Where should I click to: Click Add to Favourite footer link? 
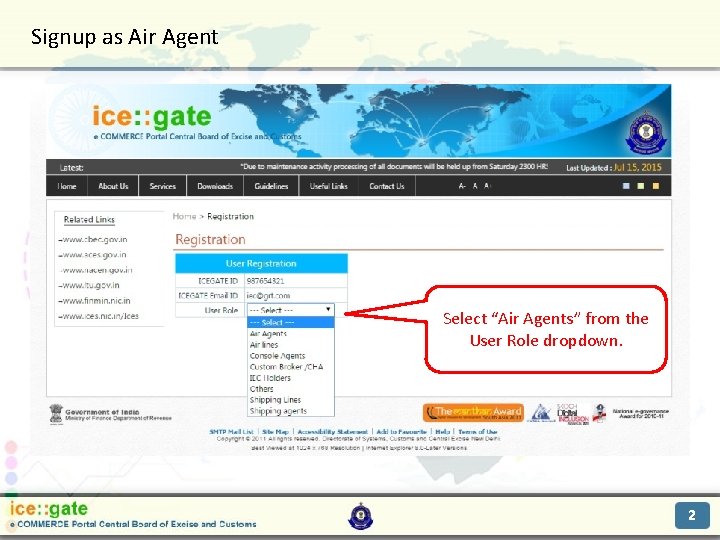401,432
